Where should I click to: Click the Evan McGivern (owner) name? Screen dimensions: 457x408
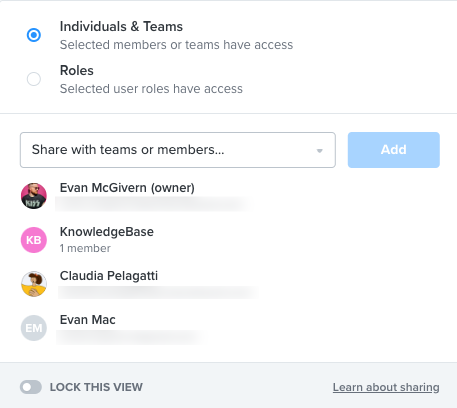(127, 188)
